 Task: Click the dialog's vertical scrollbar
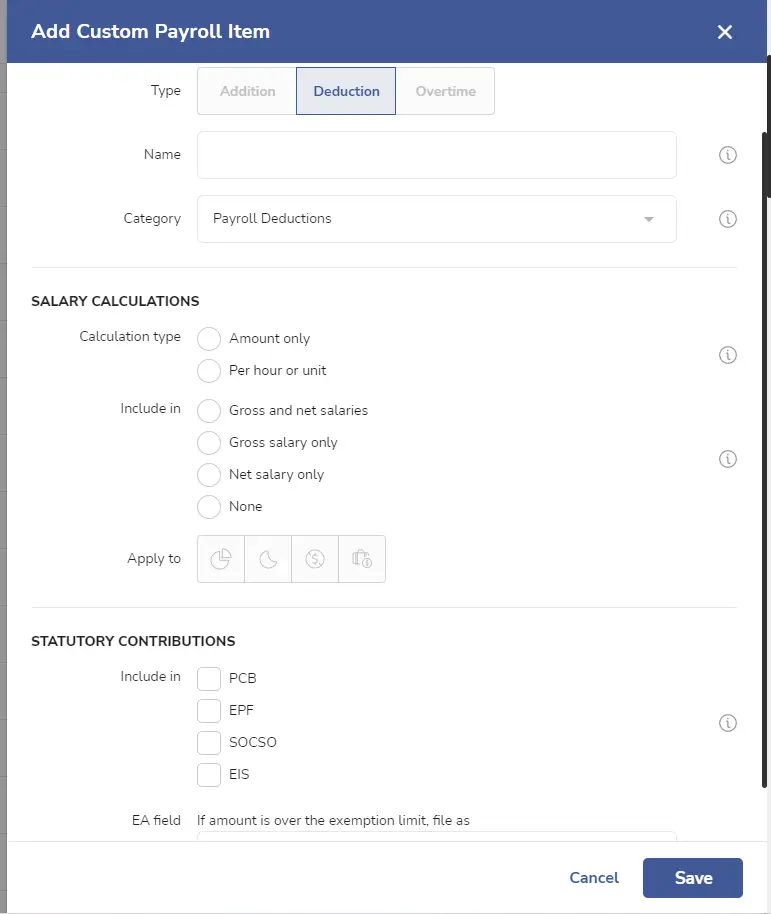766,460
